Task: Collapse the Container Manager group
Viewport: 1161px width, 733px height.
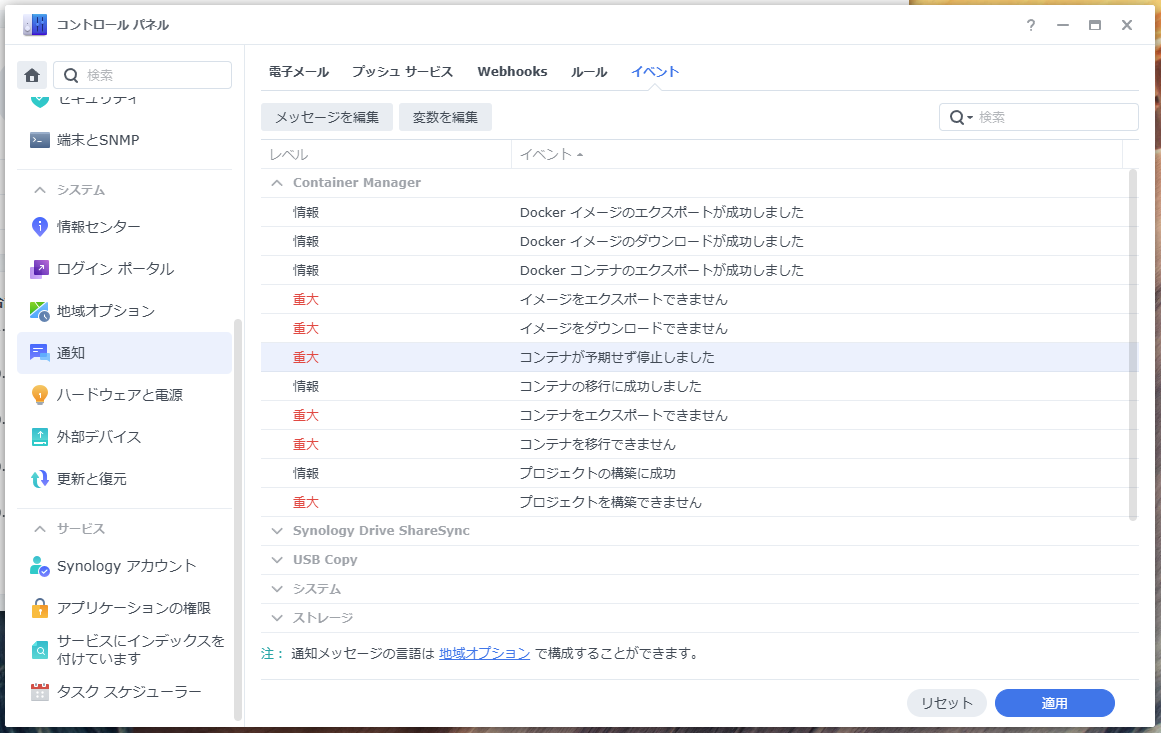Action: tap(277, 183)
